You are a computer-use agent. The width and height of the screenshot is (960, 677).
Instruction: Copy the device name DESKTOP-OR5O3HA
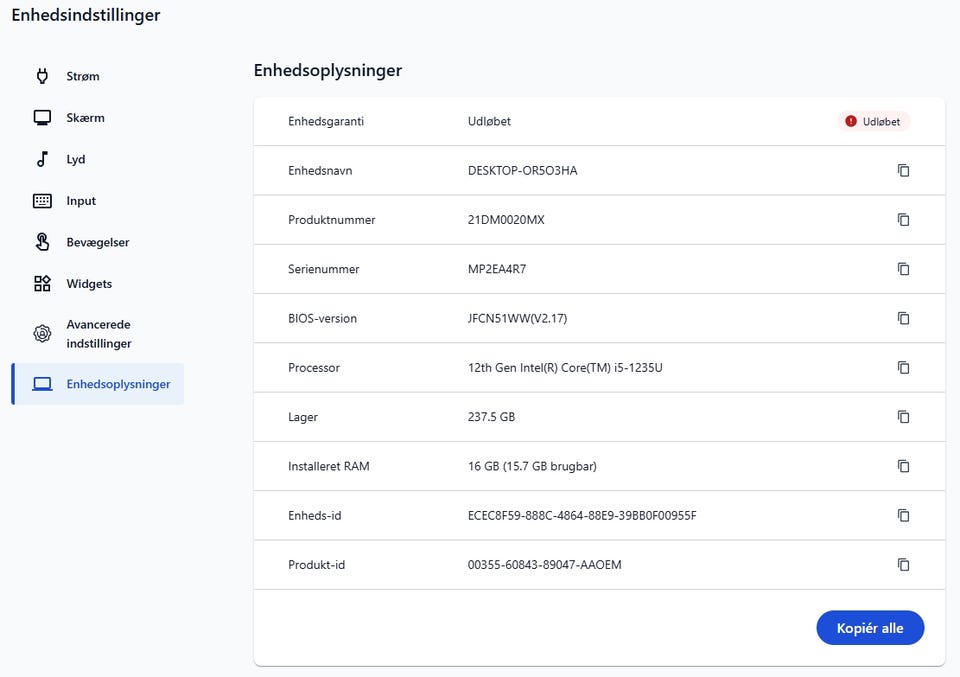pyautogui.click(x=903, y=171)
